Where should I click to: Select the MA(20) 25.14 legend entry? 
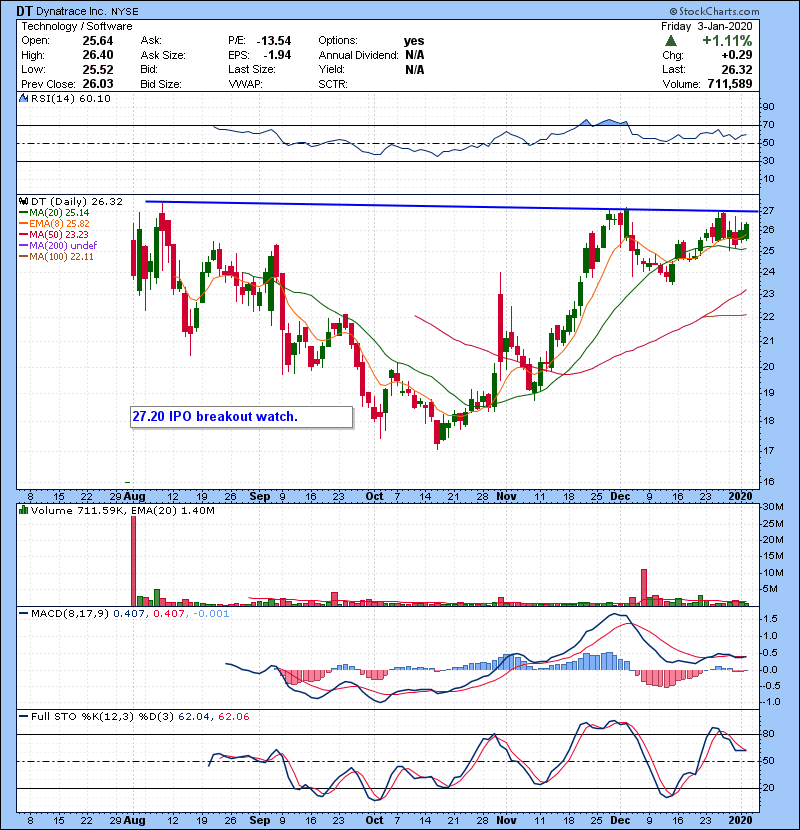pyautogui.click(x=54, y=213)
